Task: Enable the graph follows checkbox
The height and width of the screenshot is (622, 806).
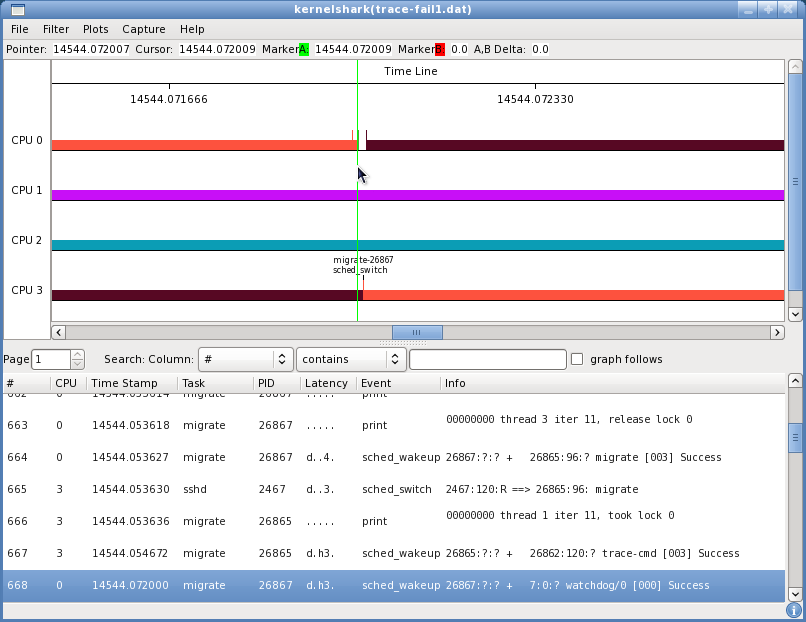Action: pyautogui.click(x=577, y=359)
